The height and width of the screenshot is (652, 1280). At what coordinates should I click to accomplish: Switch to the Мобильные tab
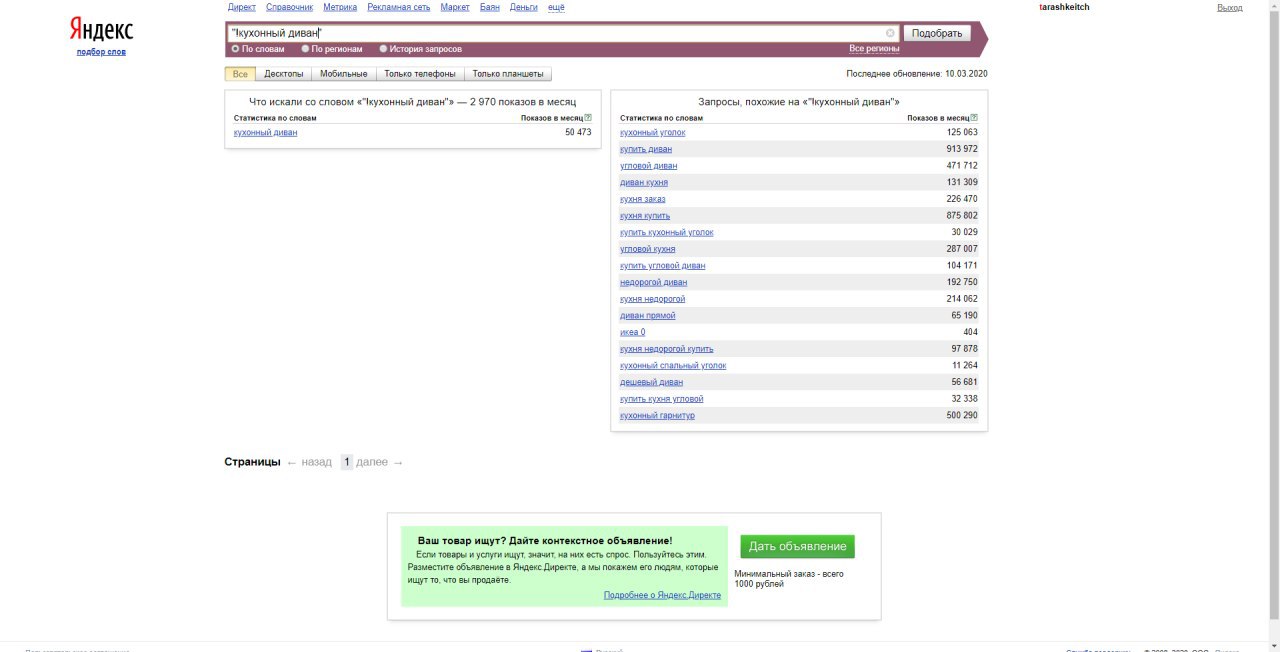point(344,74)
